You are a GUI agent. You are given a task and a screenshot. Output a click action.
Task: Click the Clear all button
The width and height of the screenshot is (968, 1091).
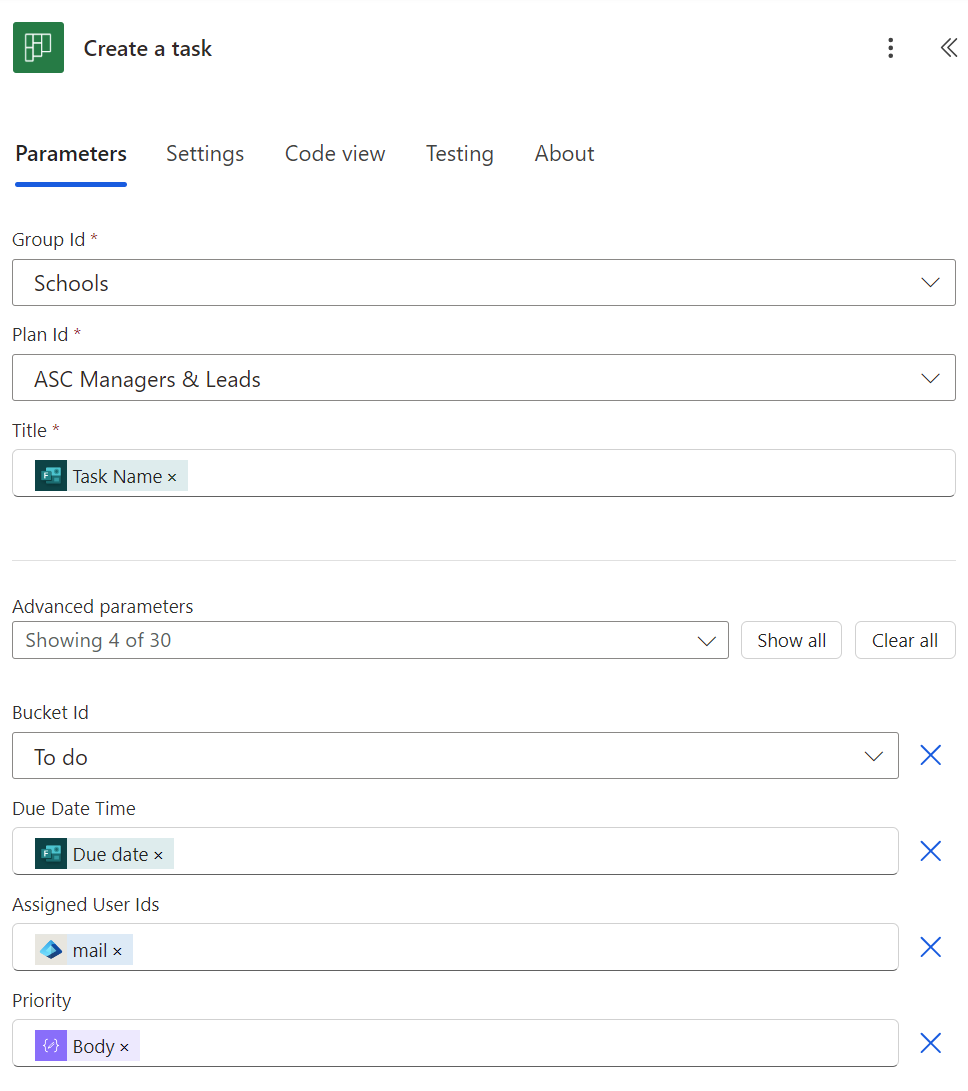[904, 640]
